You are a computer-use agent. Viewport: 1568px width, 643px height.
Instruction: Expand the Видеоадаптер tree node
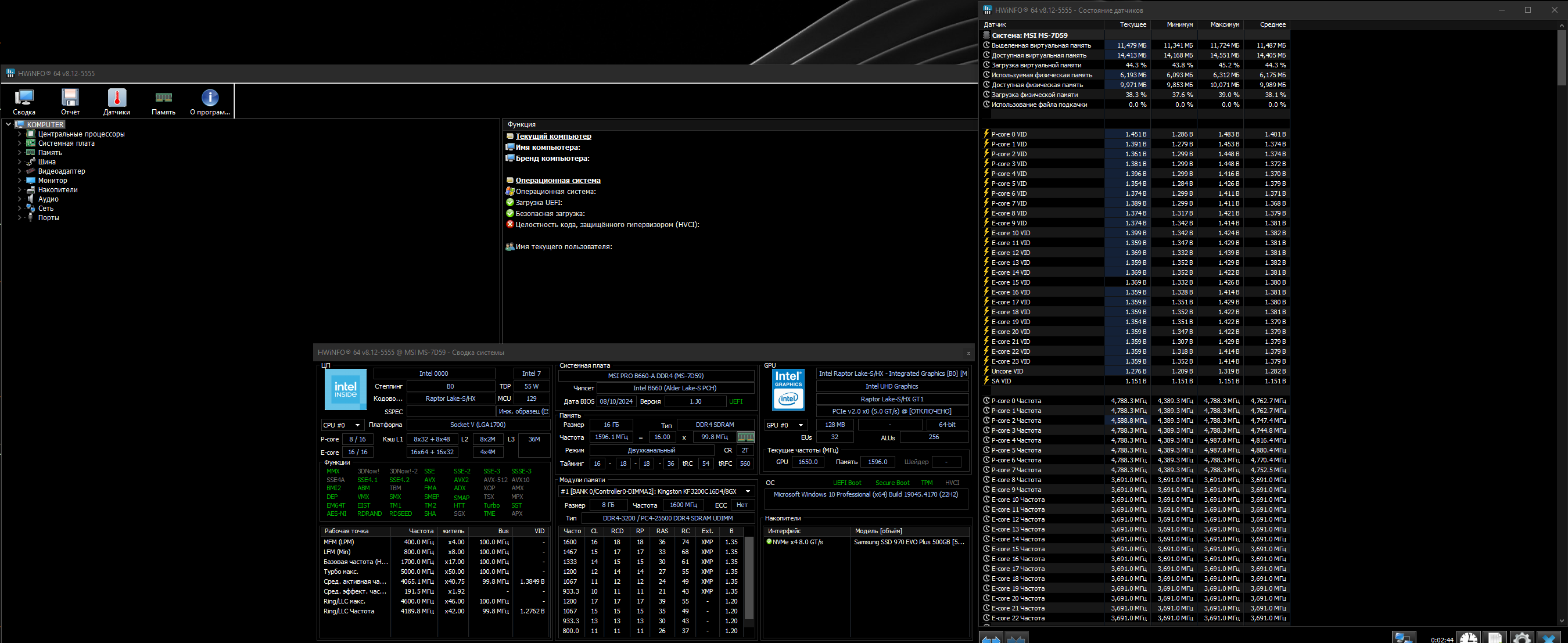(20, 171)
